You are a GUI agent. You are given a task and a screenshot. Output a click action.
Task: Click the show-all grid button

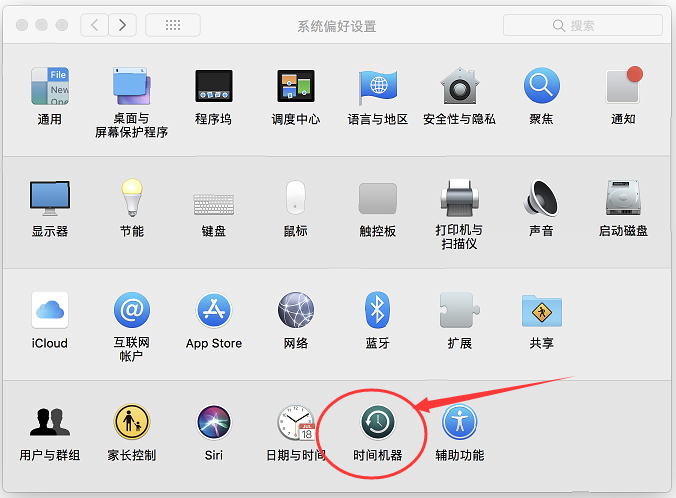pyautogui.click(x=172, y=25)
